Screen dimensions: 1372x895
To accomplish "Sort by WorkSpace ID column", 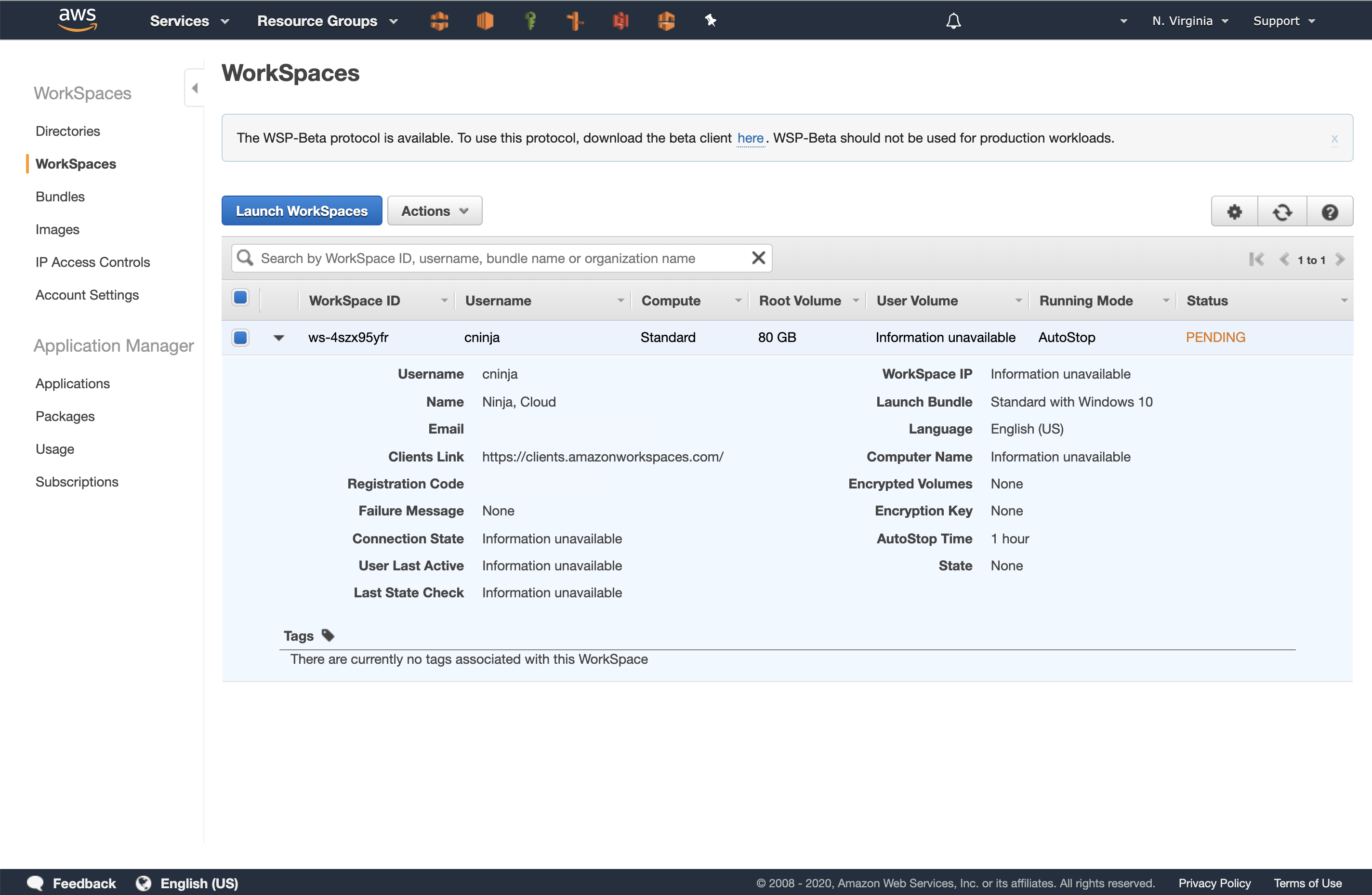I will click(x=378, y=300).
